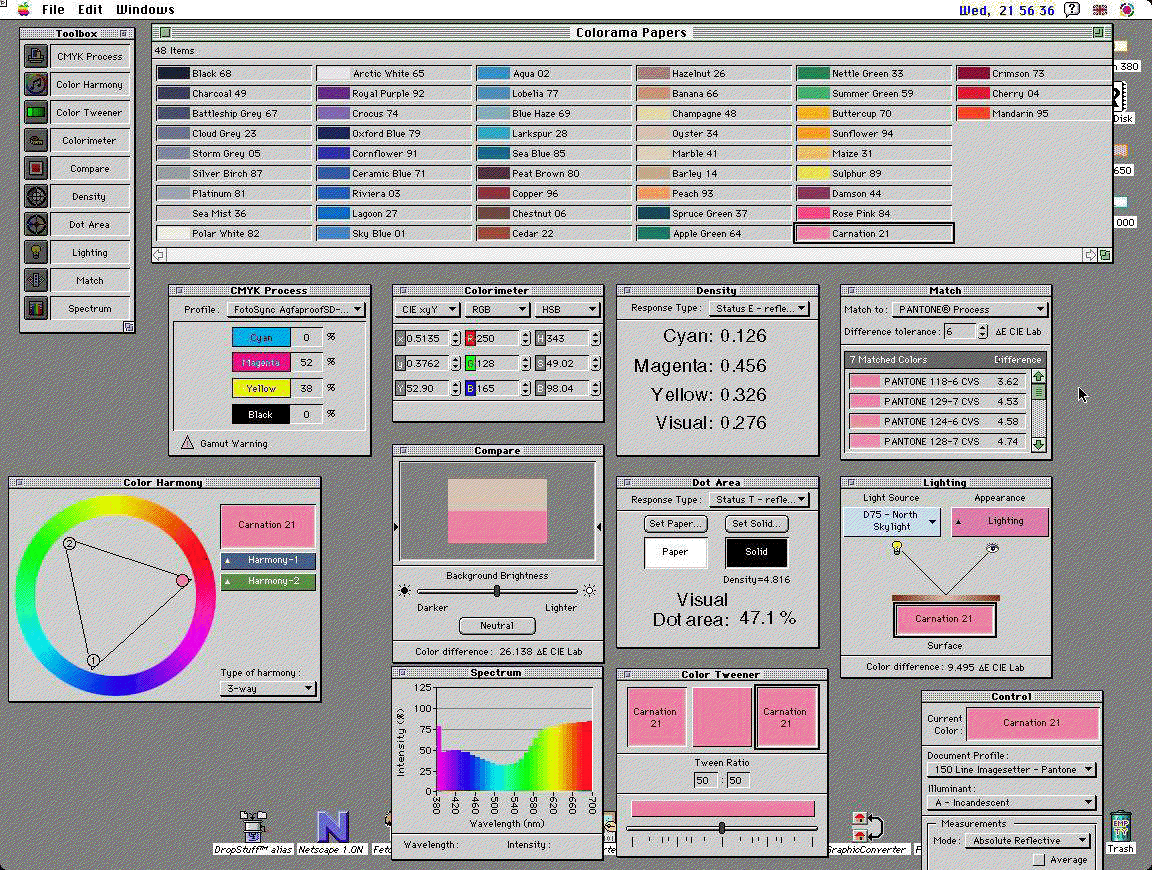This screenshot has width=1152, height=870.
Task: Click Match icon in Toolbox
Action: click(35, 280)
